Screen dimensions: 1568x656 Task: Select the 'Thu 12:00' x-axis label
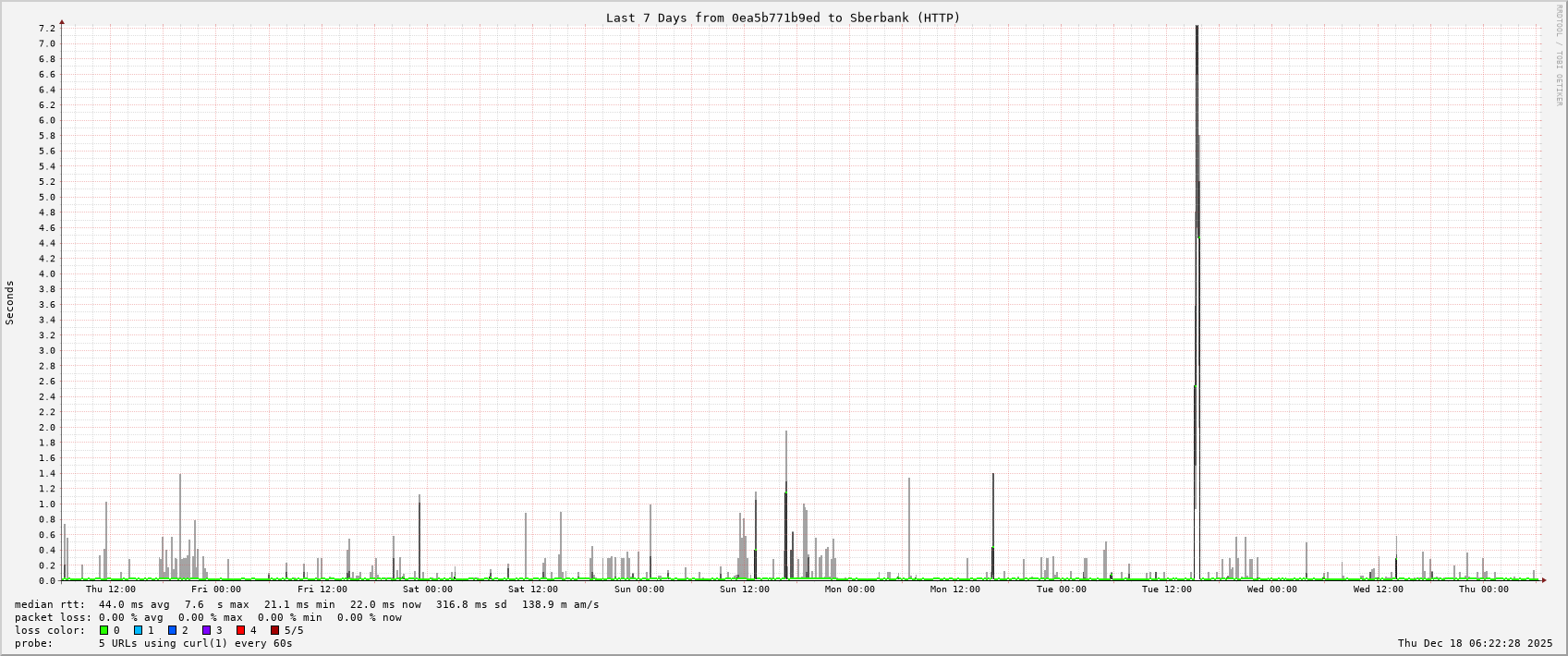(x=110, y=589)
